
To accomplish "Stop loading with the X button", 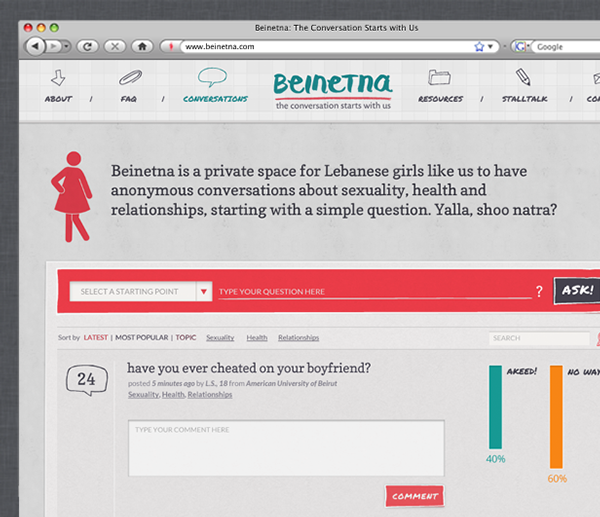I will point(115,47).
